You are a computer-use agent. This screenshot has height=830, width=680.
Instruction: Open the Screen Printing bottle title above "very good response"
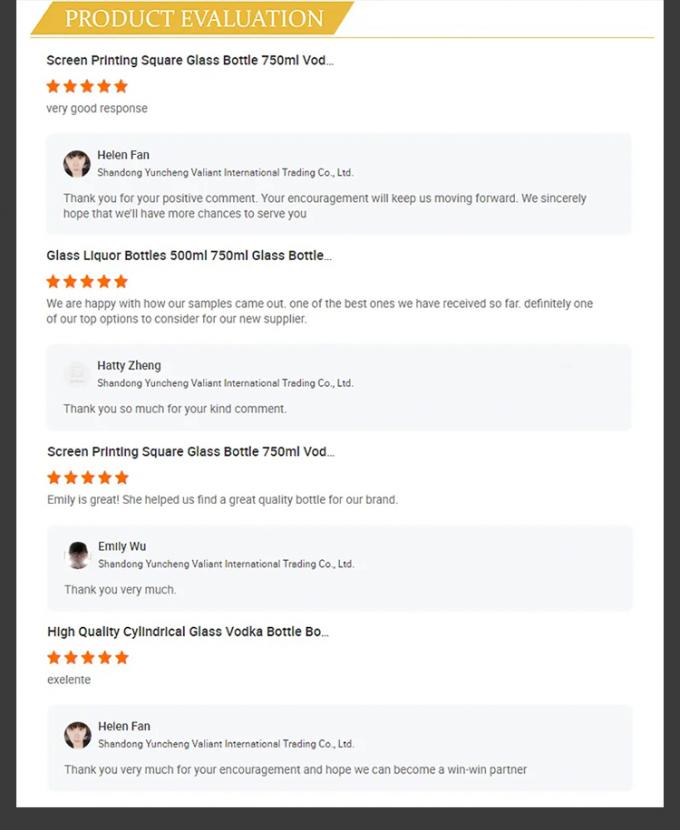[x=190, y=61]
